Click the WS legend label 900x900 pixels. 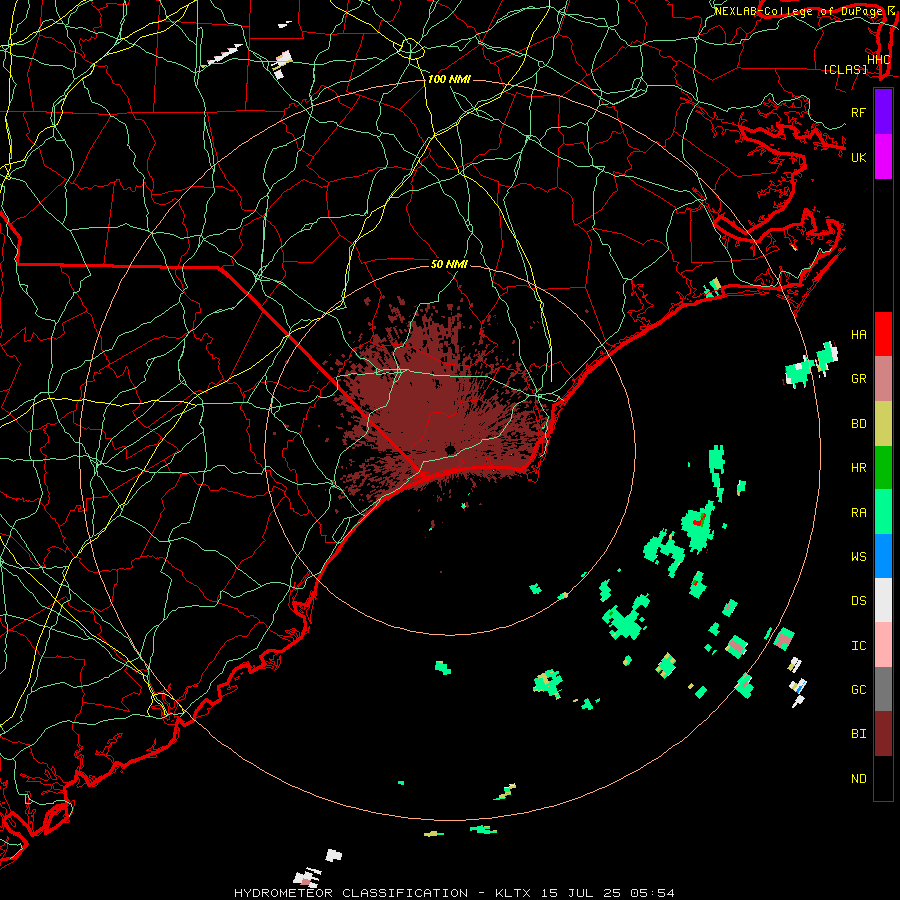coord(858,557)
